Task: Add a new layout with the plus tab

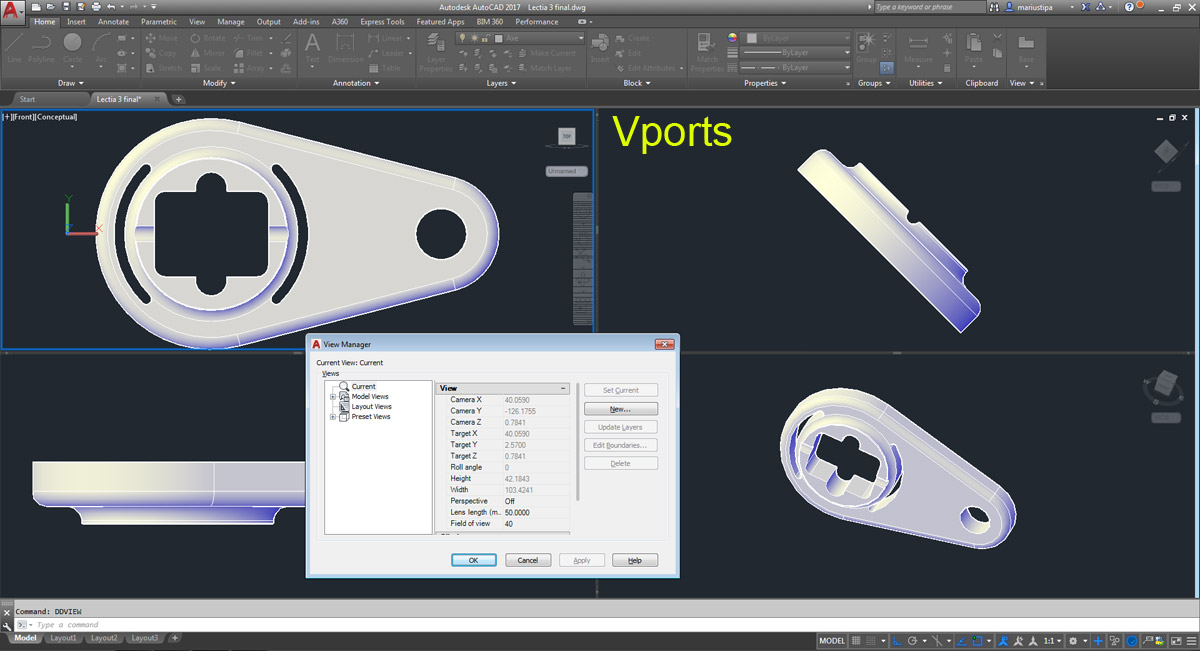Action: [175, 638]
